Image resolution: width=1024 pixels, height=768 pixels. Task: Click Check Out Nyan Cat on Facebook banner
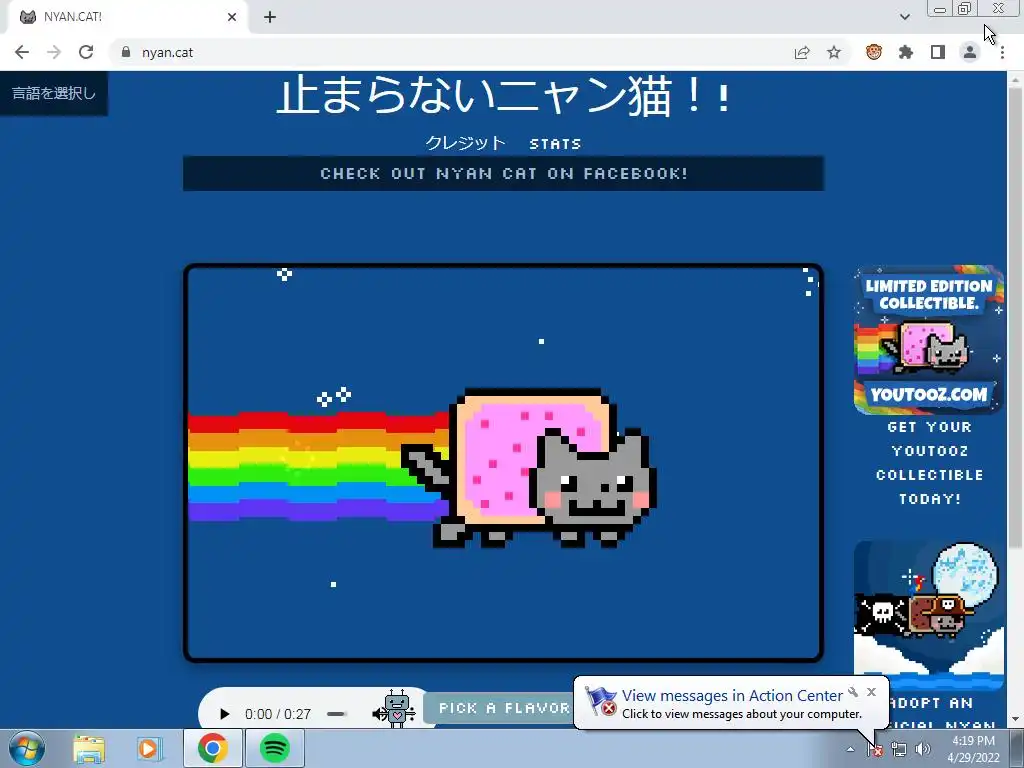click(504, 174)
